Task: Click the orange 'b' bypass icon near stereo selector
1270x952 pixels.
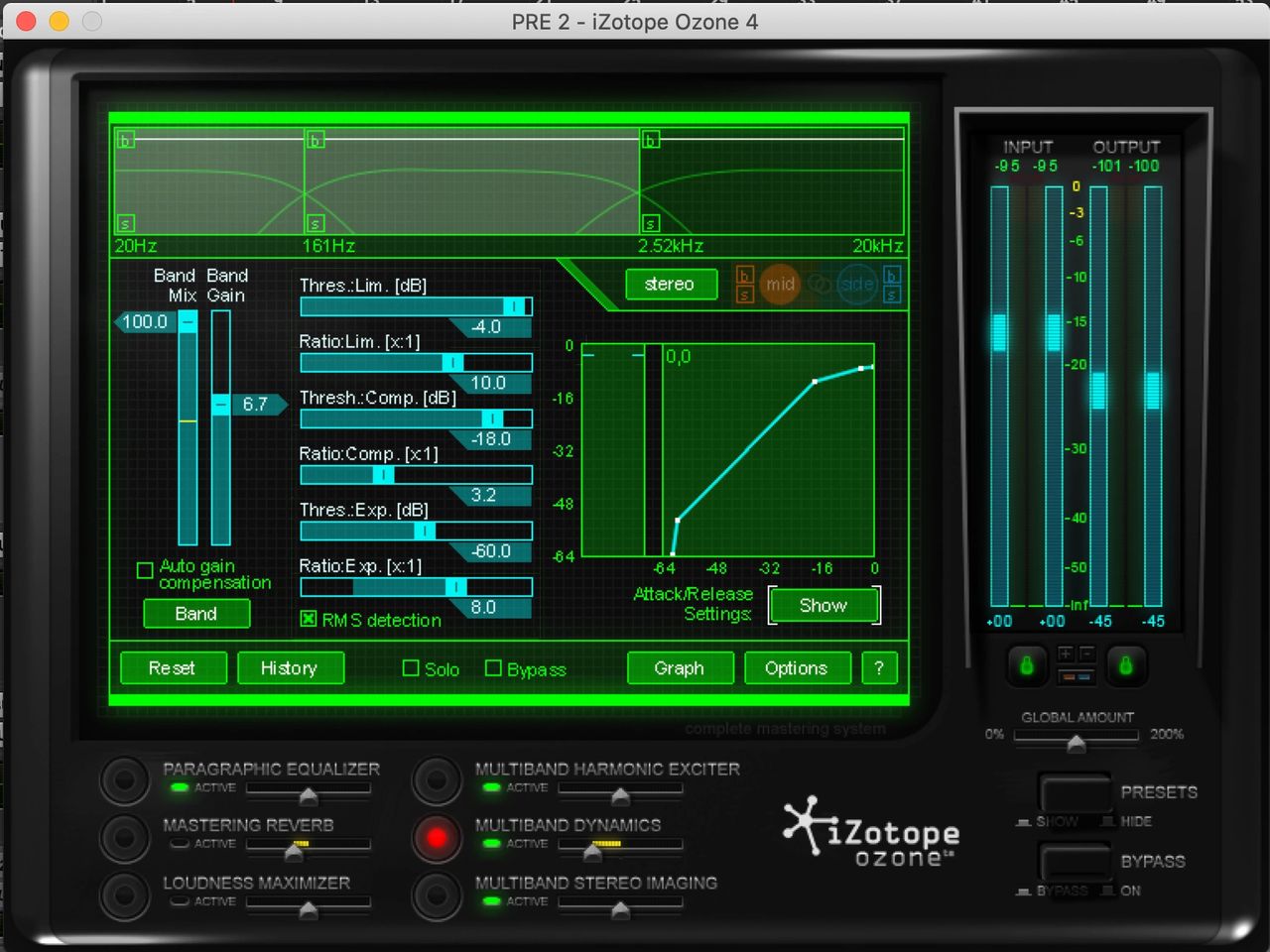Action: click(743, 277)
